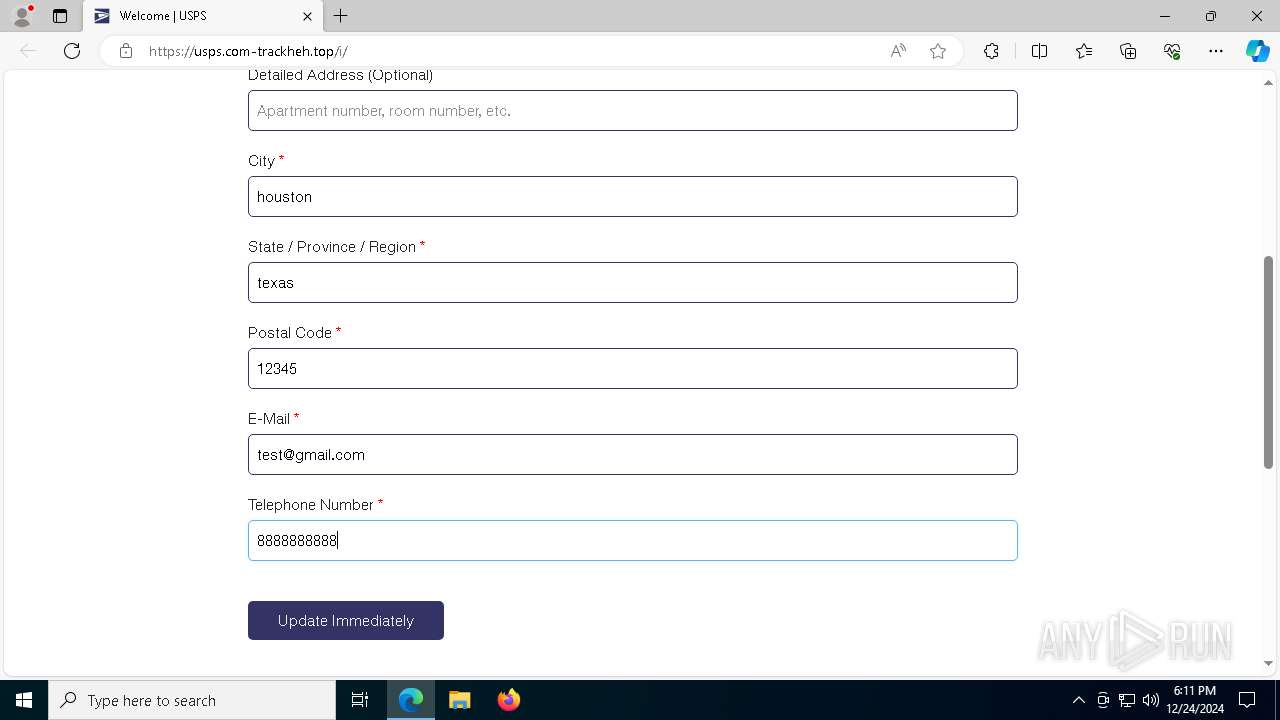Edit the Postal Code field
This screenshot has width=1280, height=720.
[x=633, y=368]
